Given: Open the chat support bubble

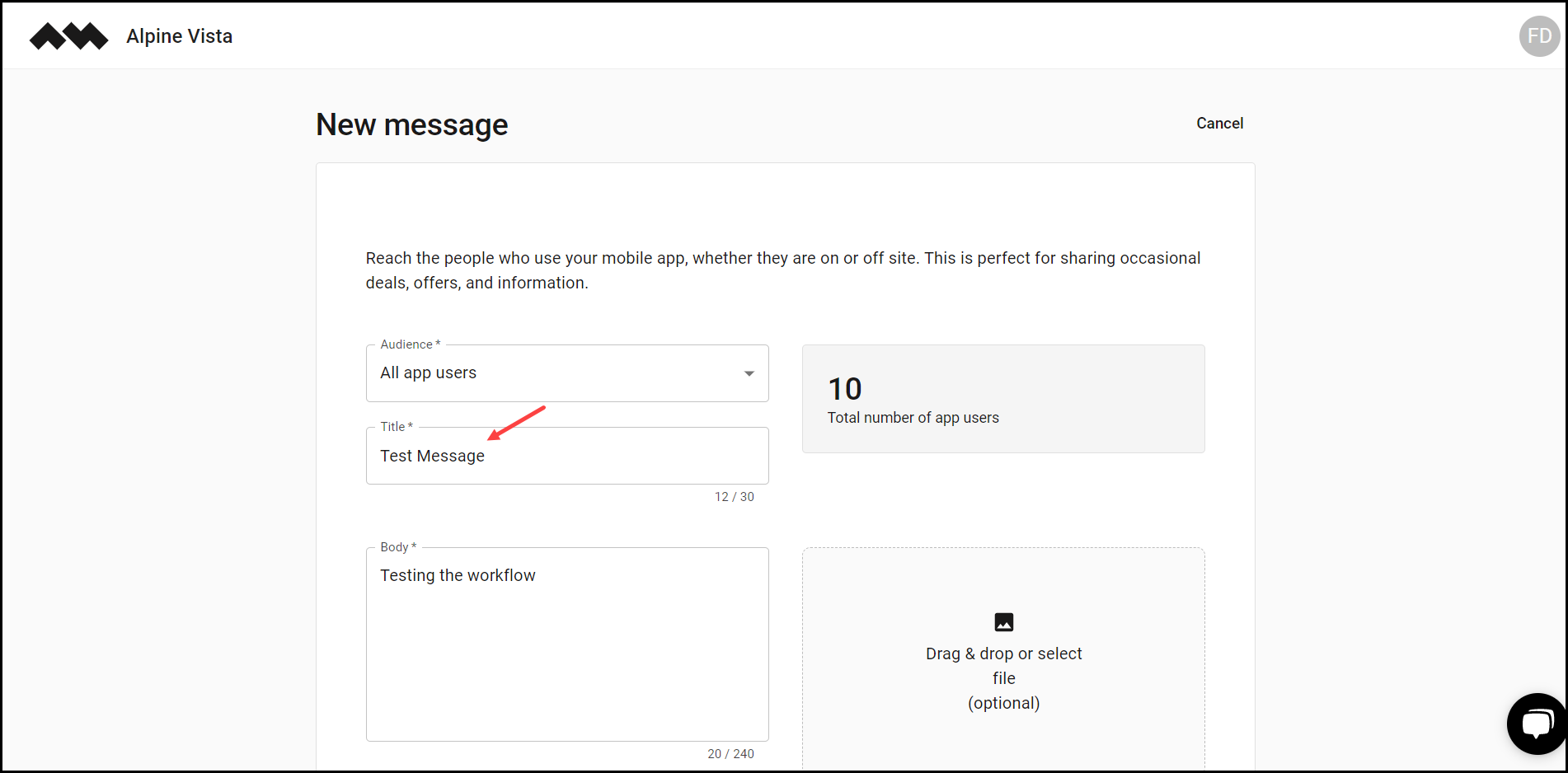Looking at the screenshot, I should pos(1537,723).
